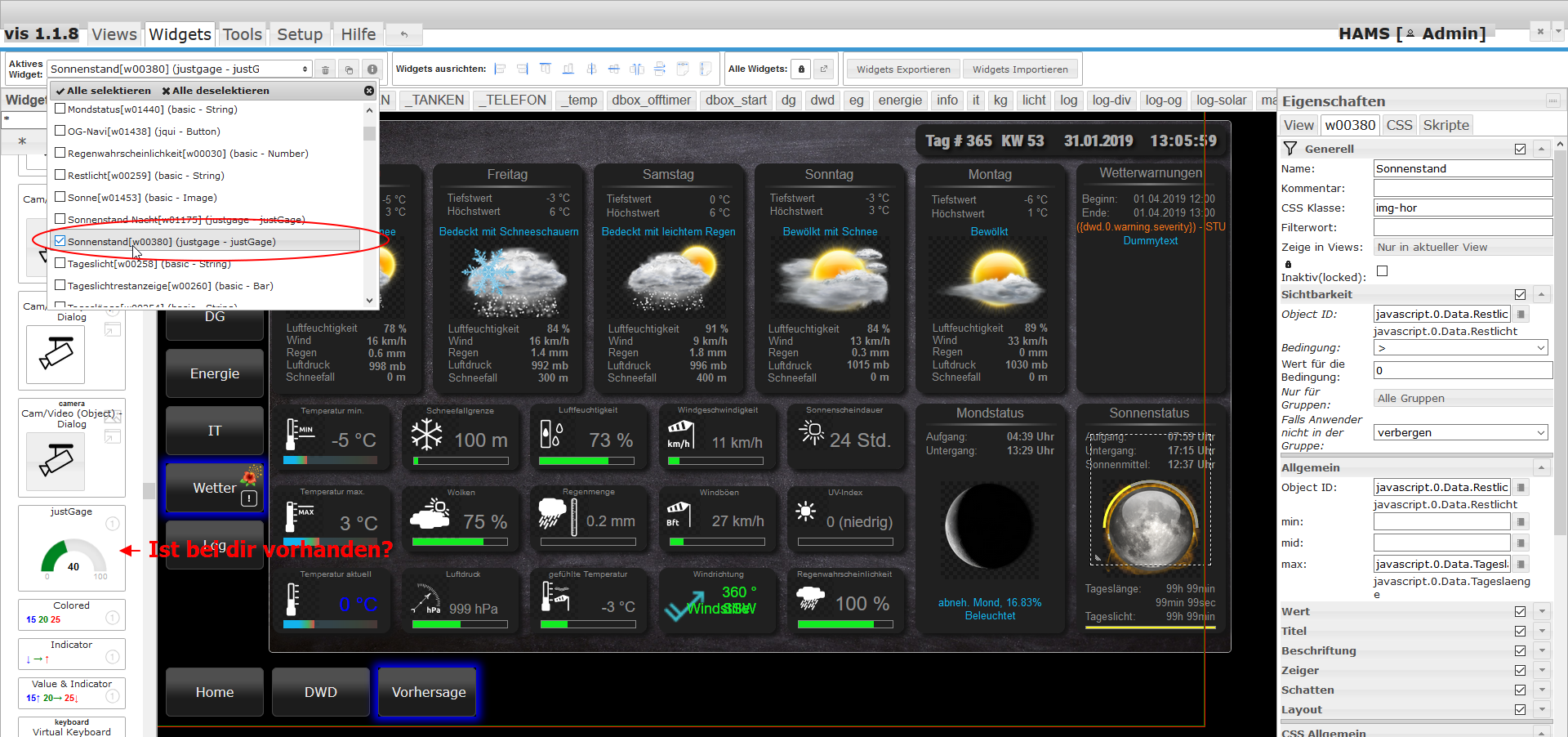Viewport: 1568px width, 737px height.
Task: Collapse the Allgemein section
Action: tap(1541, 467)
